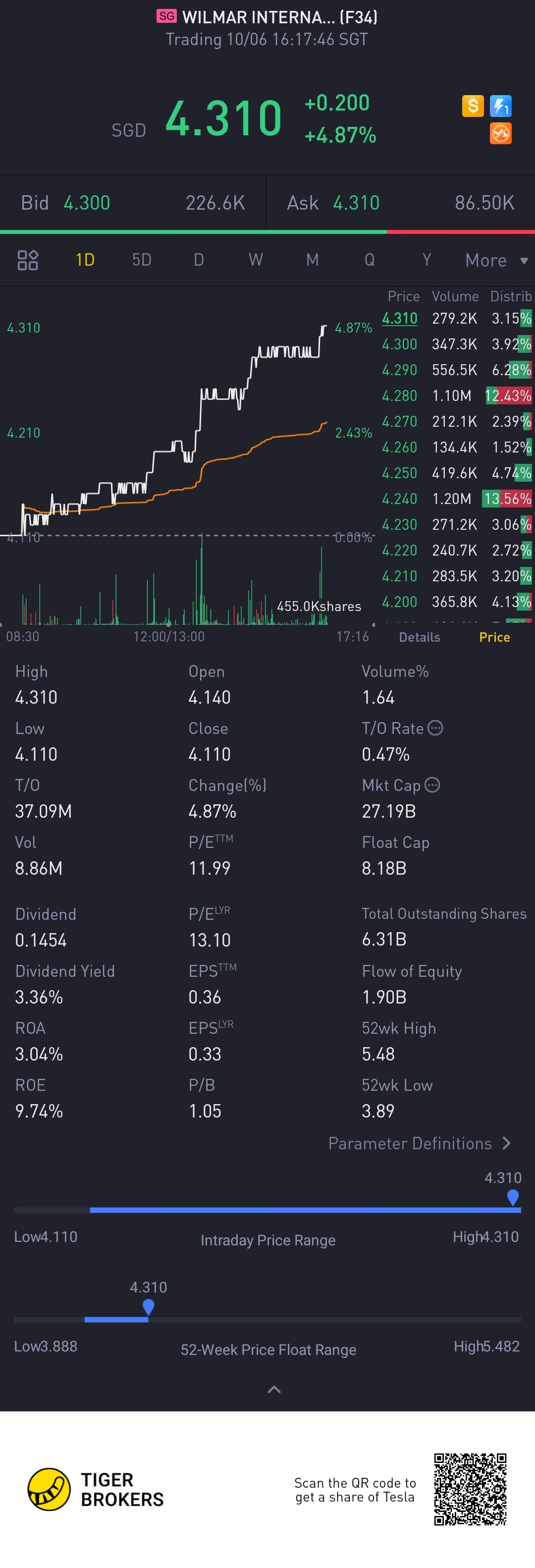Tap the +4.87% change value
This screenshot has height=1568, width=535.
340,135
